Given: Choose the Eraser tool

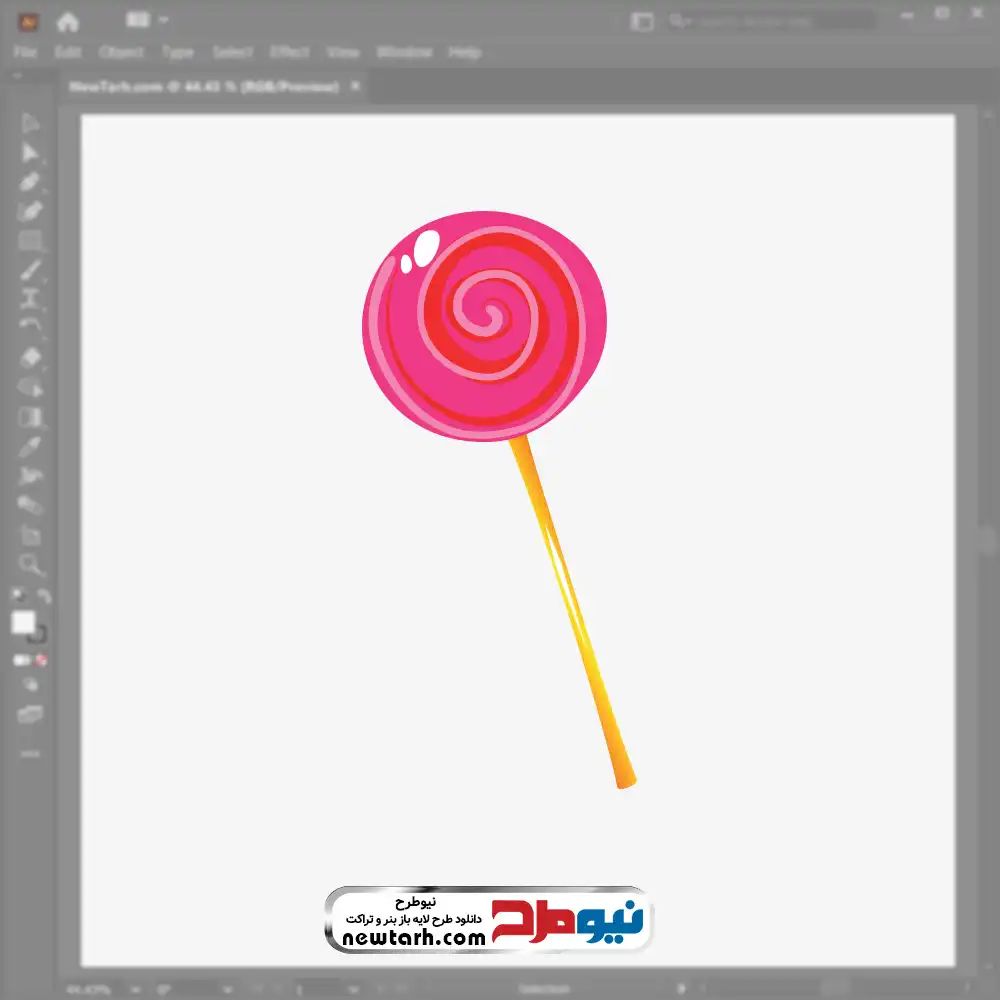Looking at the screenshot, I should pyautogui.click(x=30, y=357).
